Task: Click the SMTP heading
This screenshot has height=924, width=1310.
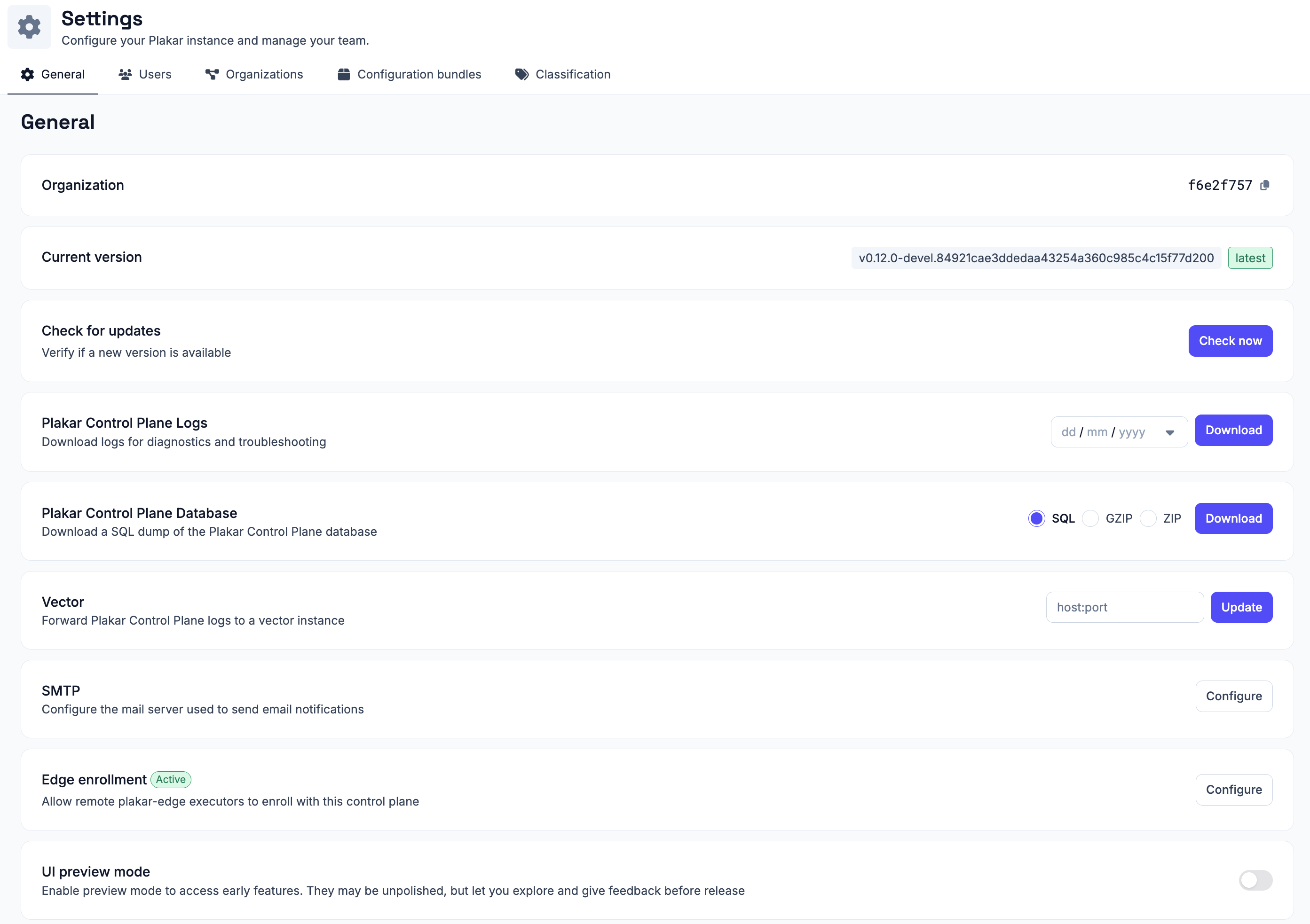Action: pos(61,691)
